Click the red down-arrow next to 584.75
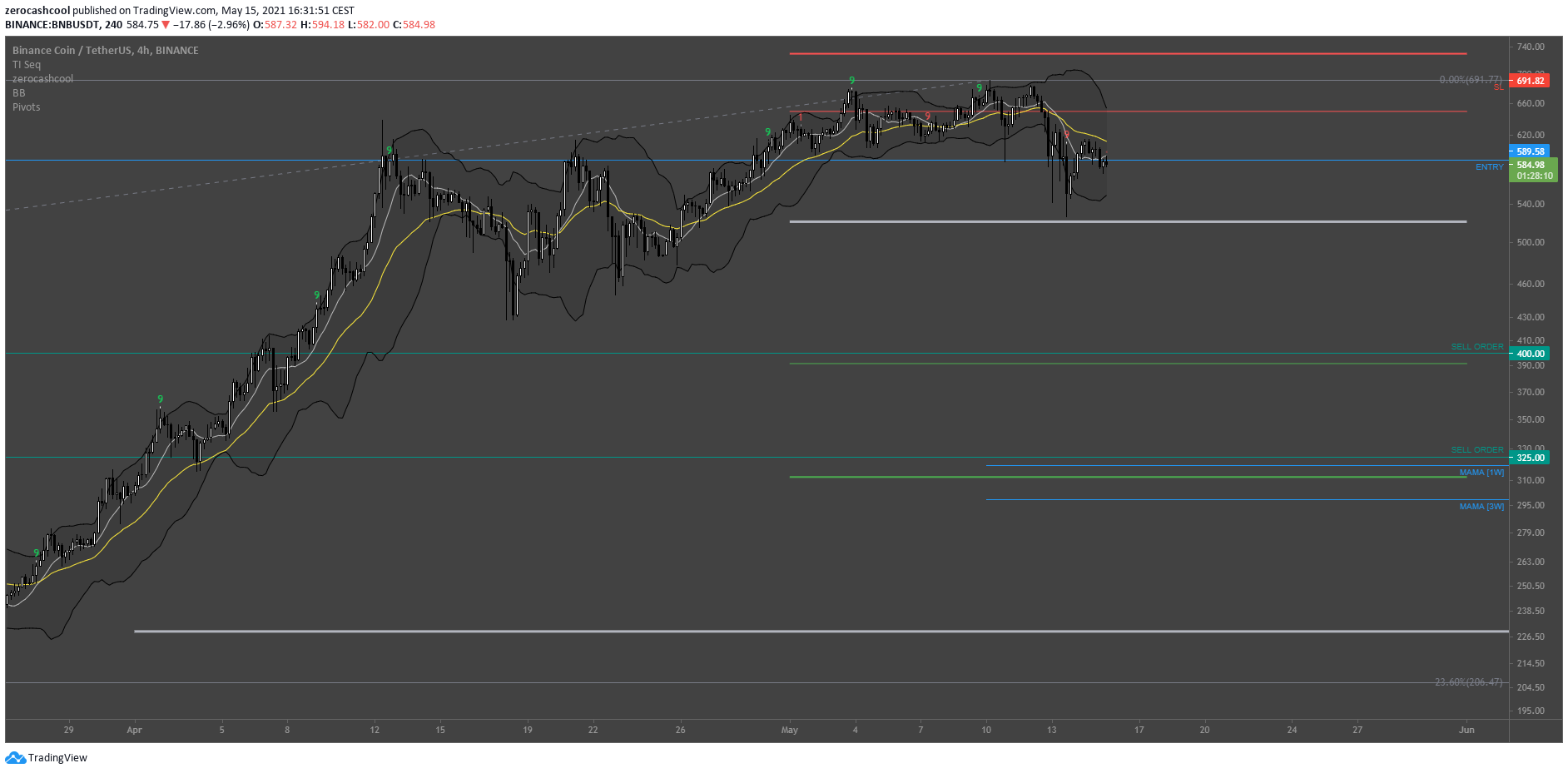 [x=166, y=25]
